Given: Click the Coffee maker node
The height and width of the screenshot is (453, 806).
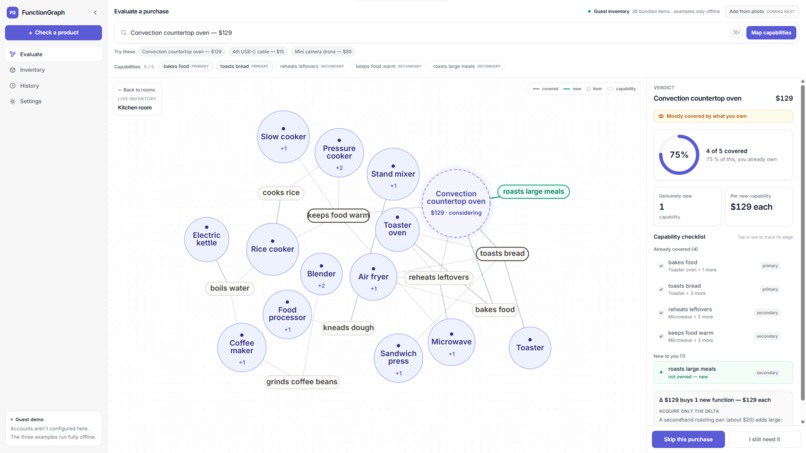Looking at the screenshot, I should point(242,348).
